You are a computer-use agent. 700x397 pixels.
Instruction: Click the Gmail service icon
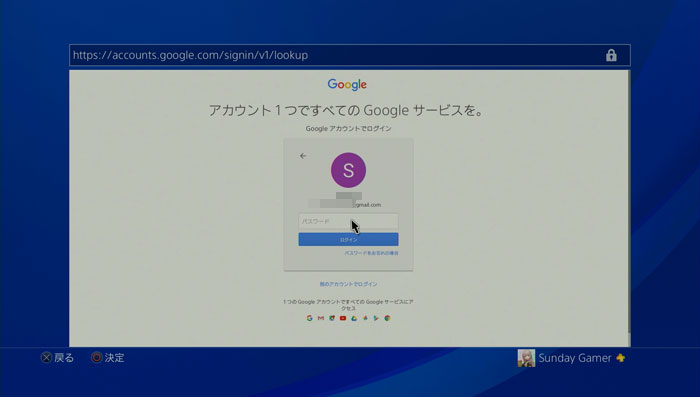[321, 318]
